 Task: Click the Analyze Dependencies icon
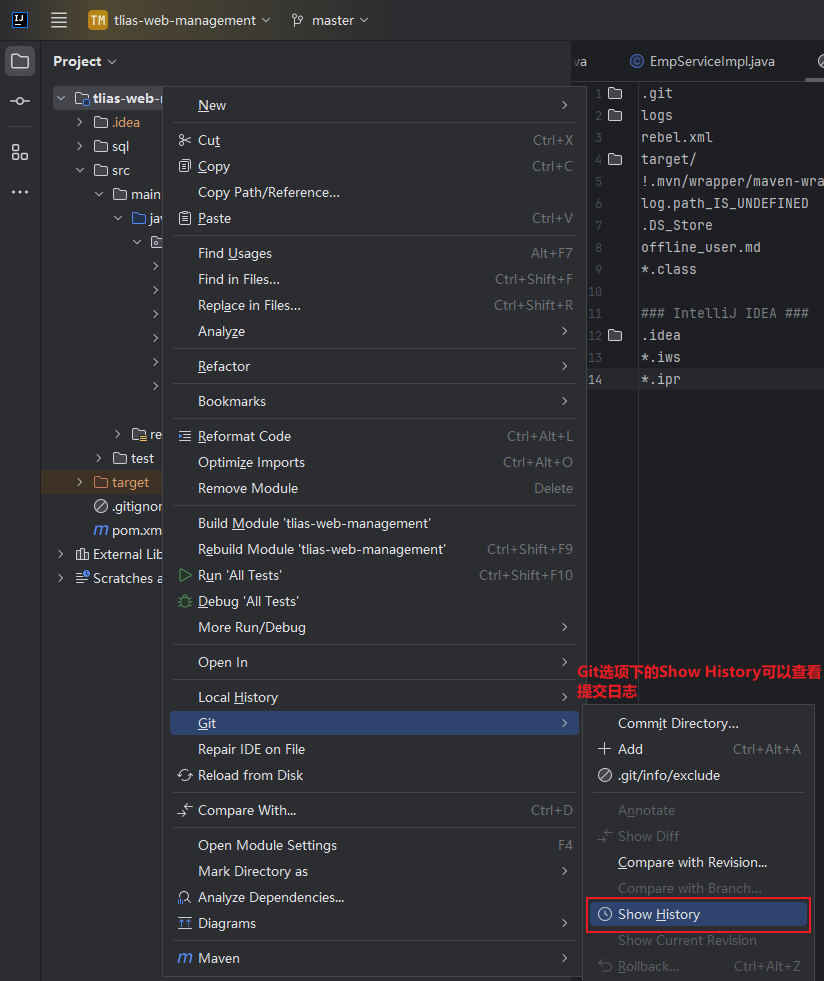click(x=185, y=897)
